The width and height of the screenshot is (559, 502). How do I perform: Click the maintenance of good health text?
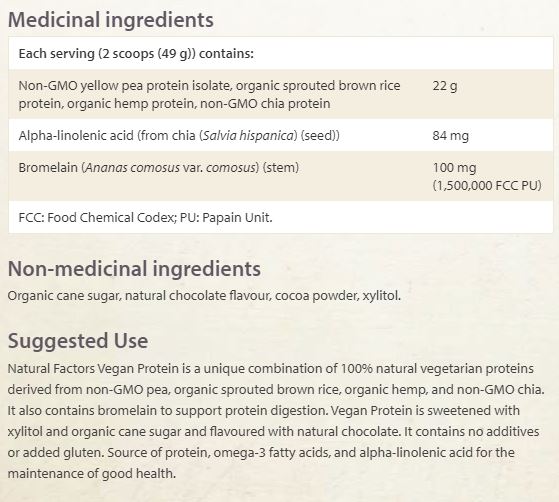[x=92, y=473]
